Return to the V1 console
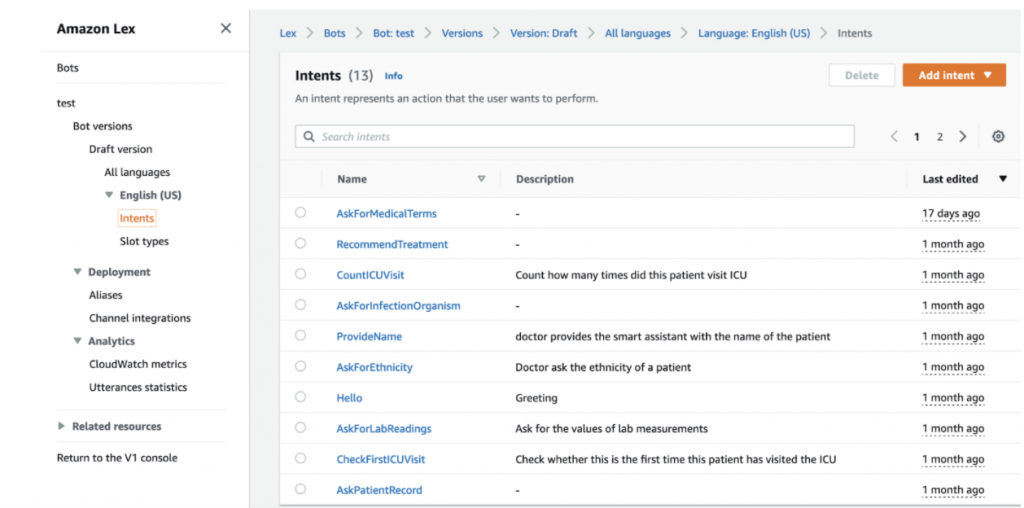The height and width of the screenshot is (508, 1024). click(117, 458)
